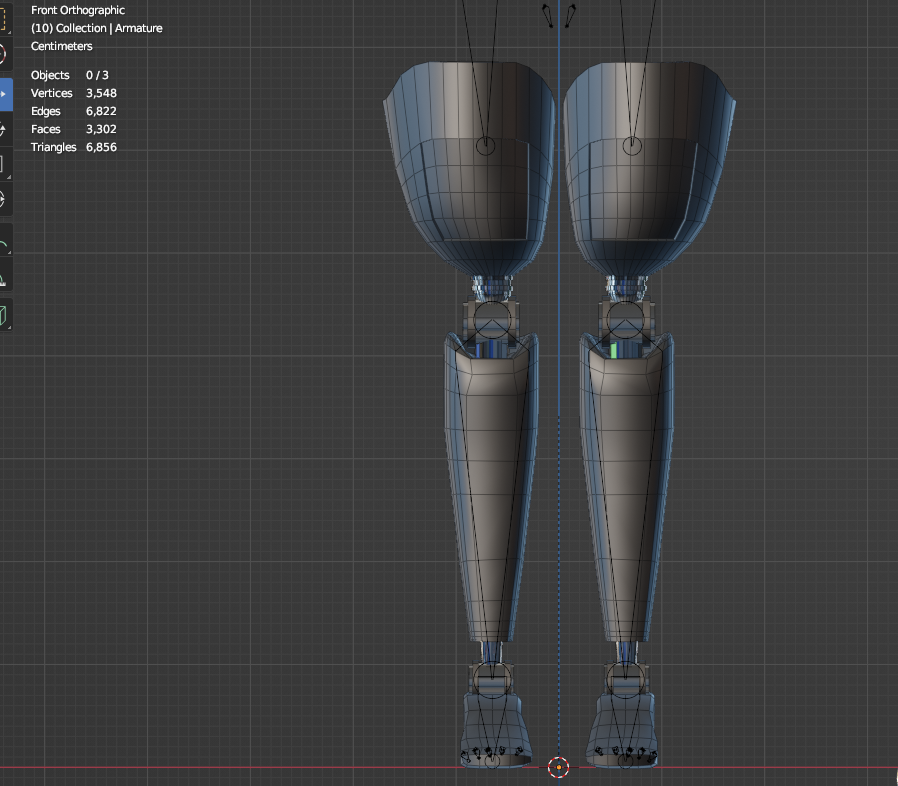Click the 'Edges 6,822' statistic
Viewport: 898px width, 786px height.
[x=74, y=111]
